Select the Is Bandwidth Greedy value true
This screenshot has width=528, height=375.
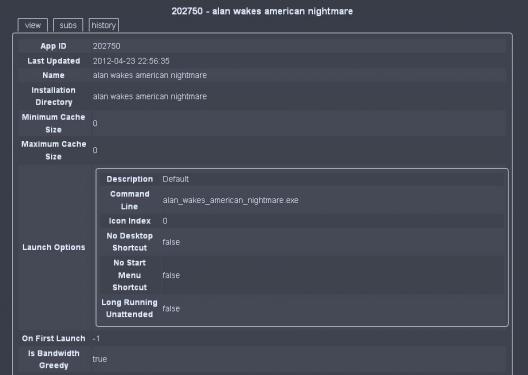[x=100, y=359]
